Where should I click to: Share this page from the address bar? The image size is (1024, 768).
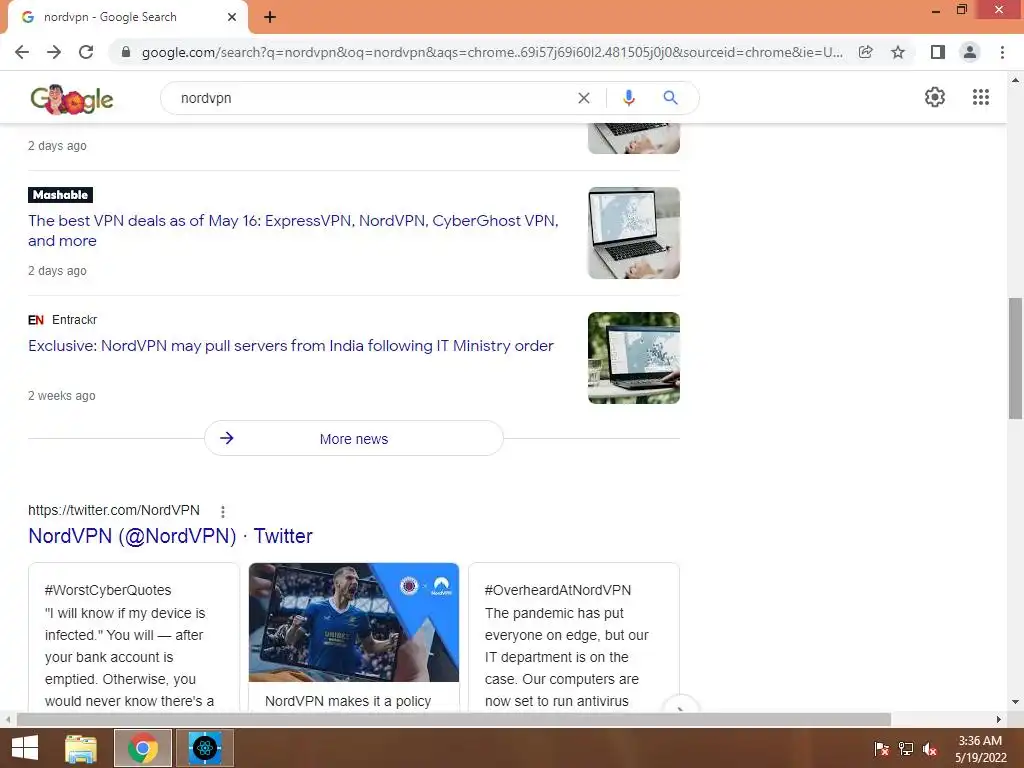[865, 52]
